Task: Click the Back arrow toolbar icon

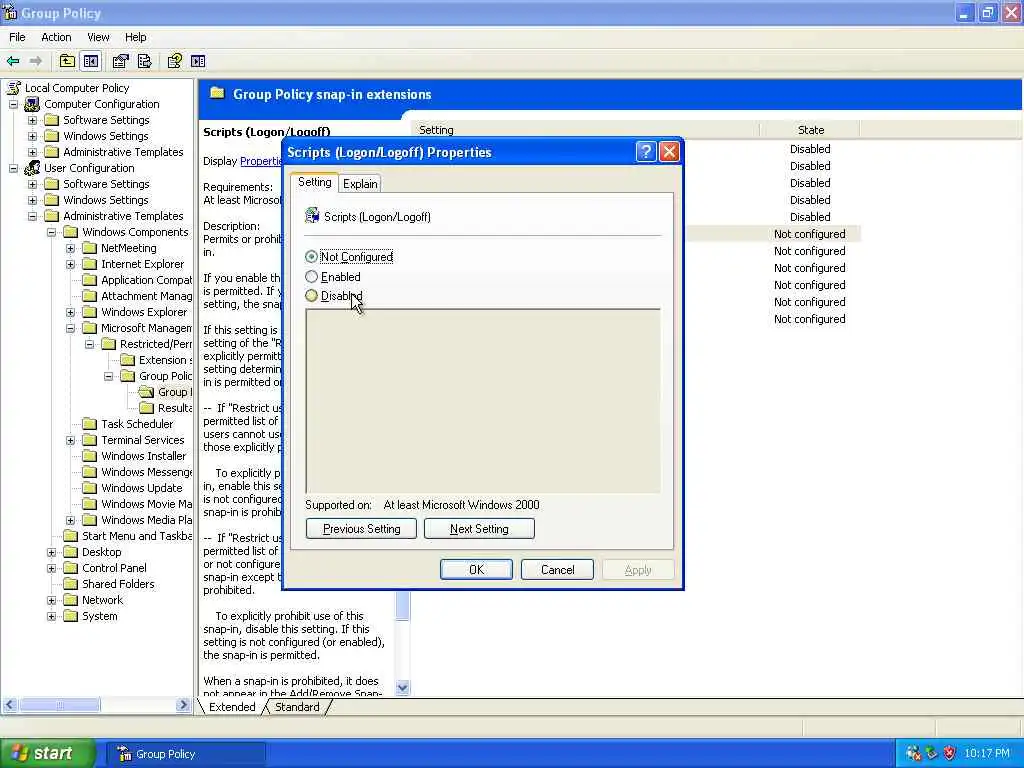Action: click(x=13, y=61)
